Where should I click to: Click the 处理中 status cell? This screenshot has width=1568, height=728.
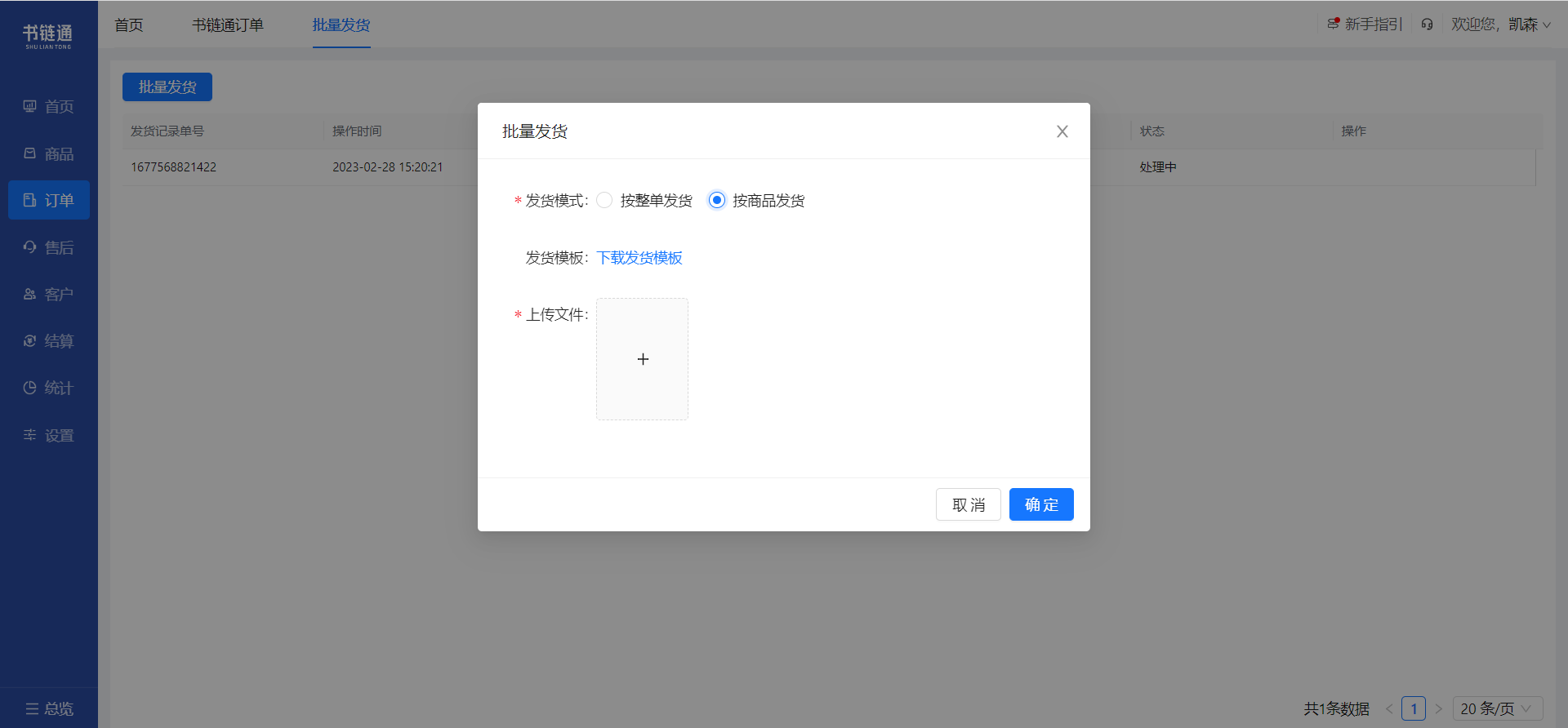1158,167
